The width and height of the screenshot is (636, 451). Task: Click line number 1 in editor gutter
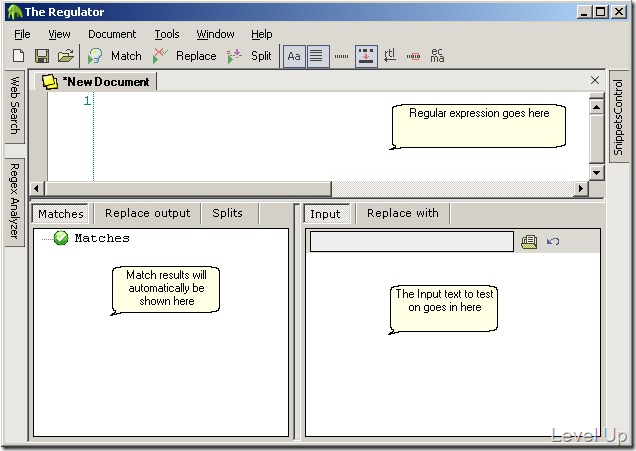[87, 100]
